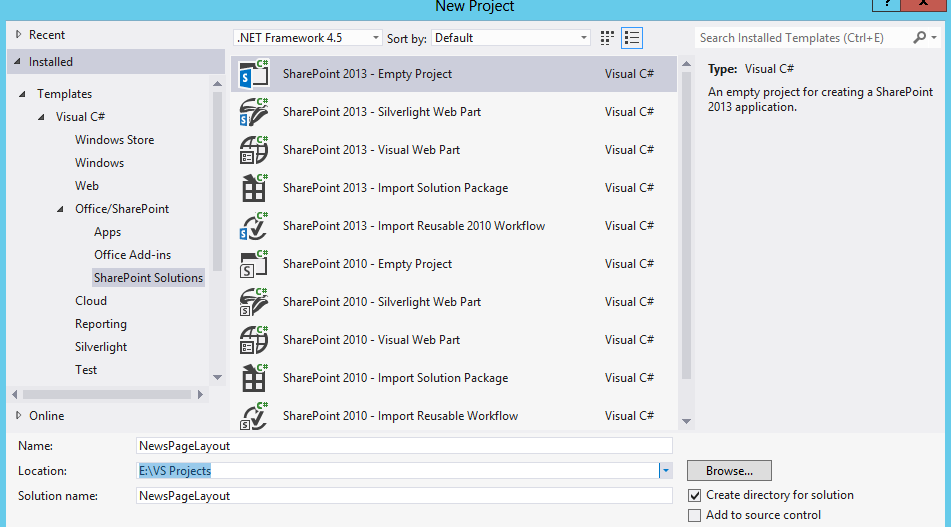Click template list scroll down arrow
Screen dimensions: 951x527
click(x=687, y=421)
